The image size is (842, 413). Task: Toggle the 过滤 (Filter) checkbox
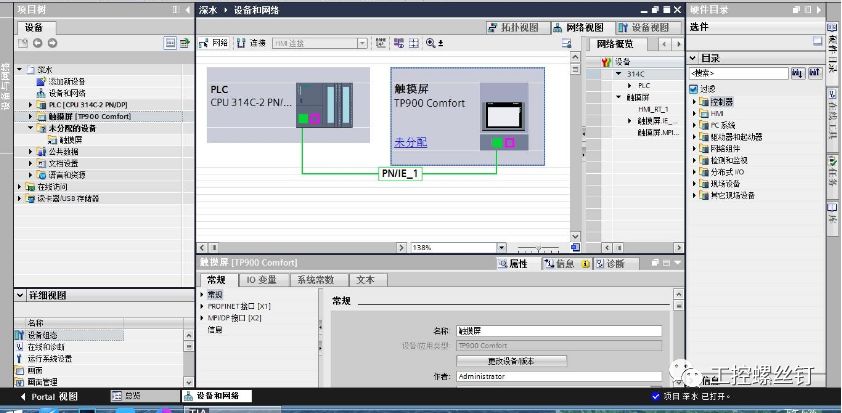click(x=693, y=89)
